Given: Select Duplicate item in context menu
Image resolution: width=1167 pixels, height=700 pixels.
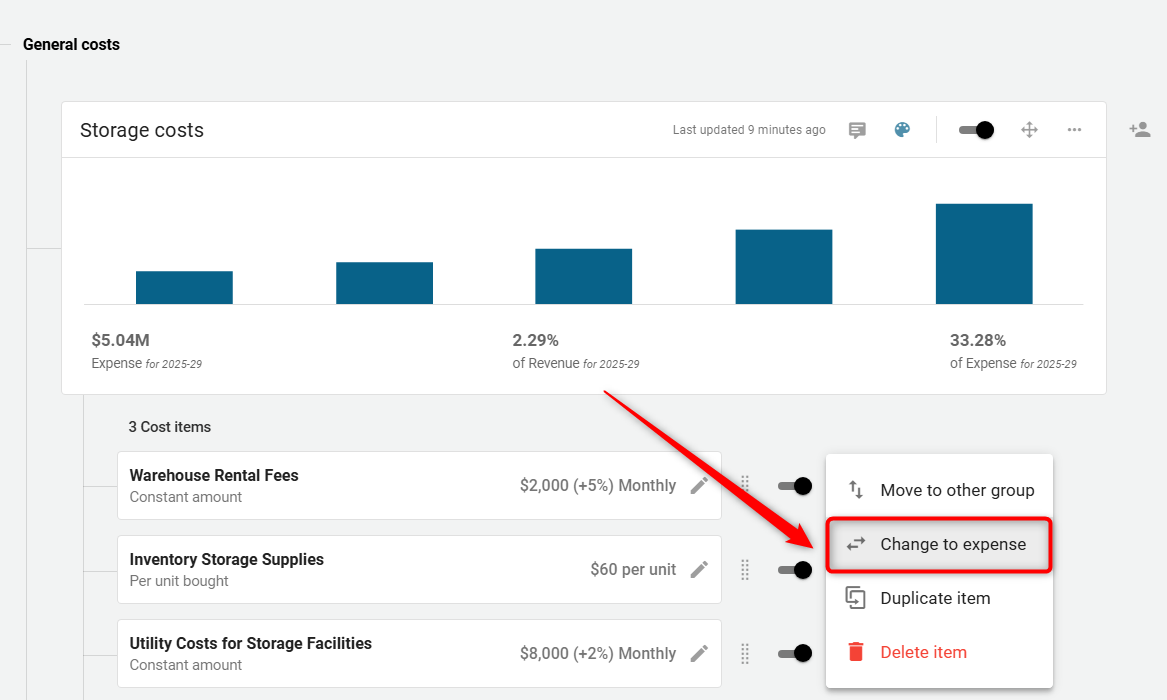Looking at the screenshot, I should click(x=939, y=598).
